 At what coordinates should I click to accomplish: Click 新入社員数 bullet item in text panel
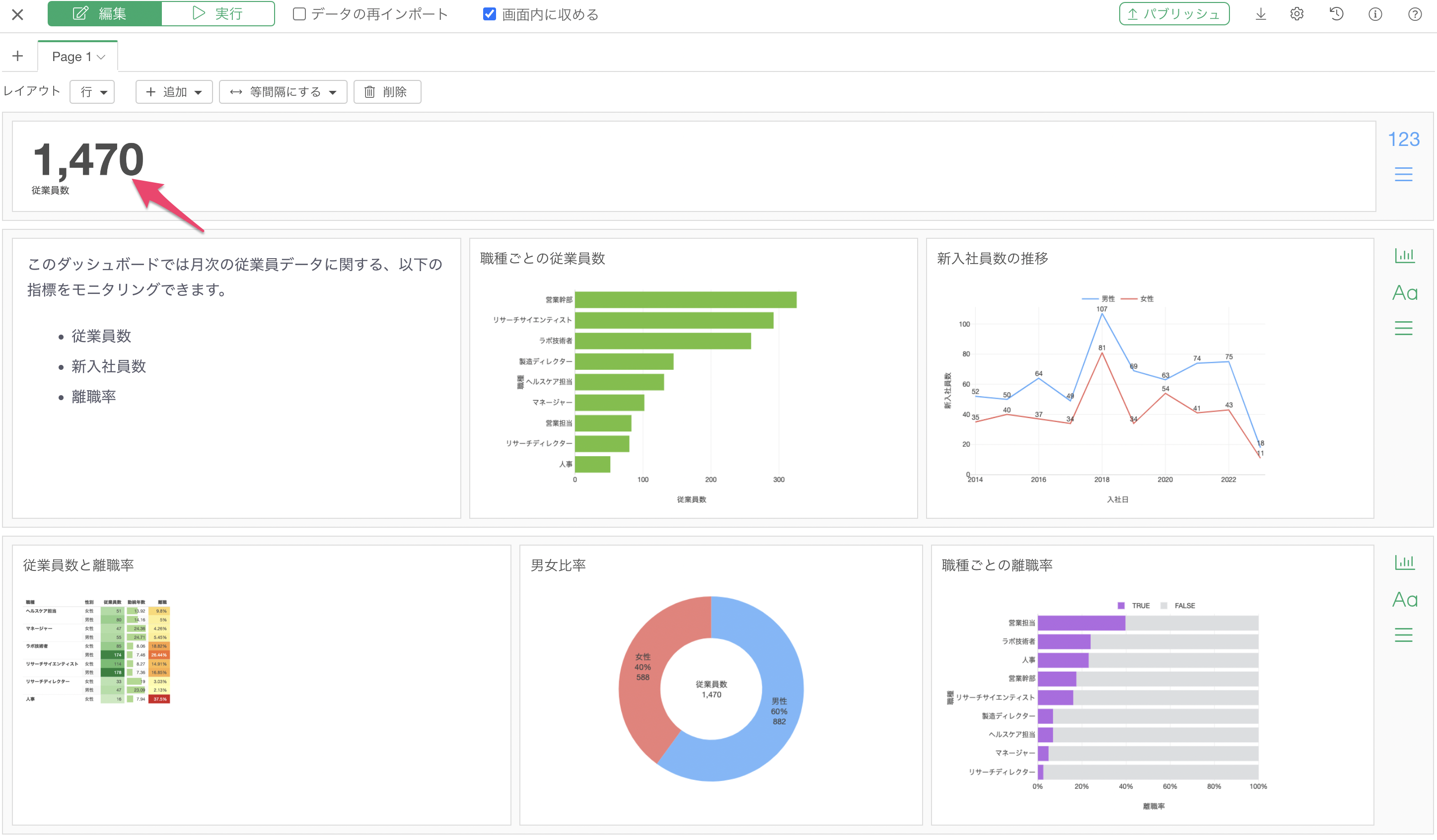click(x=109, y=366)
